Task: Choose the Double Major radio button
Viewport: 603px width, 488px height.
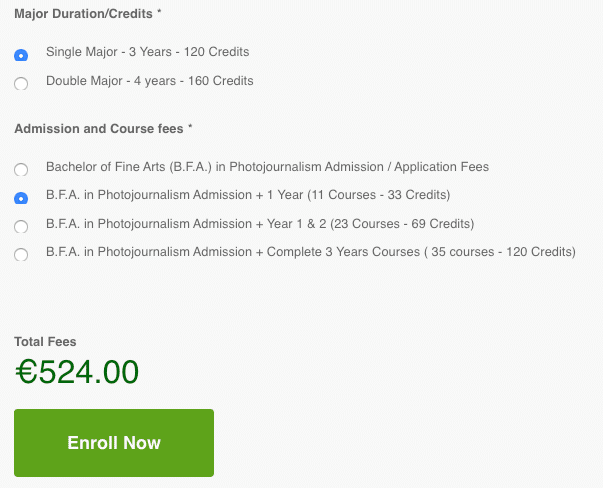Action: [21, 84]
